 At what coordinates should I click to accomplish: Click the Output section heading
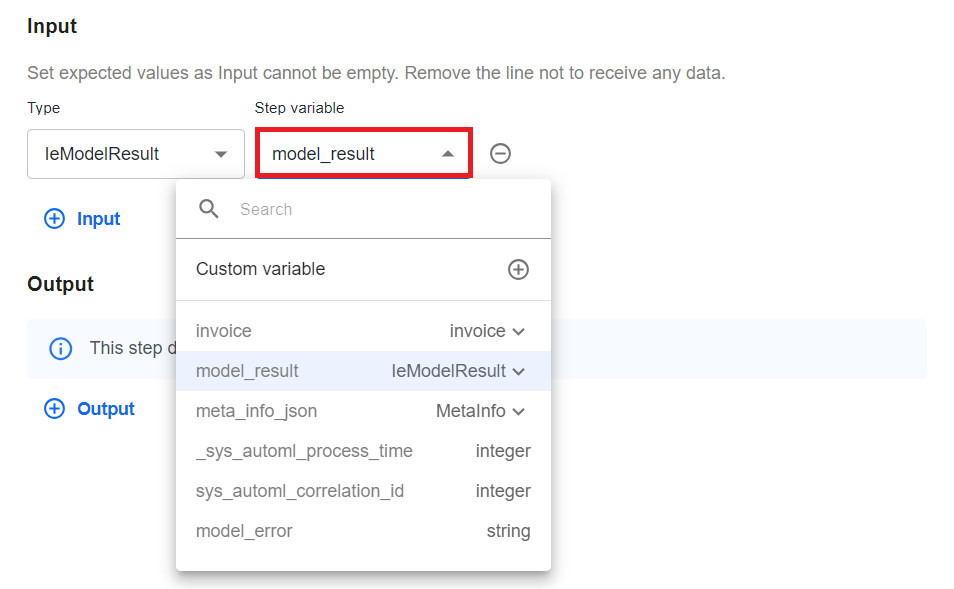pyautogui.click(x=60, y=284)
